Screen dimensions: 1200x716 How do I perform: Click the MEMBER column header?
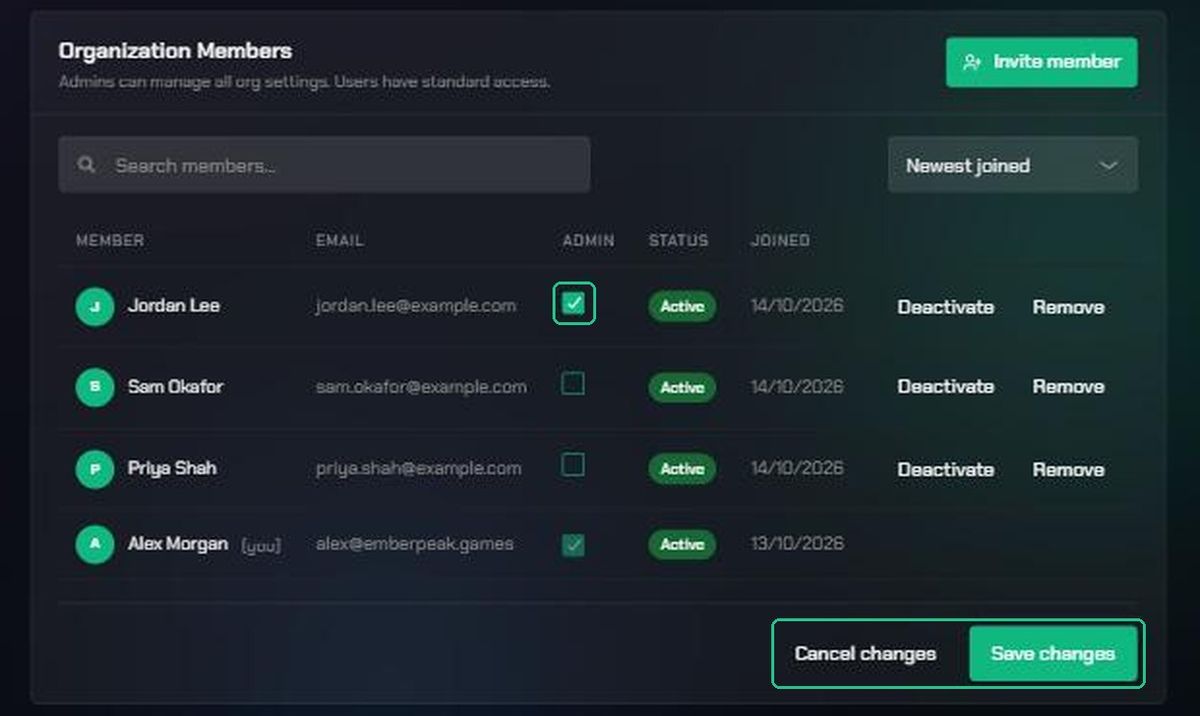(110, 241)
